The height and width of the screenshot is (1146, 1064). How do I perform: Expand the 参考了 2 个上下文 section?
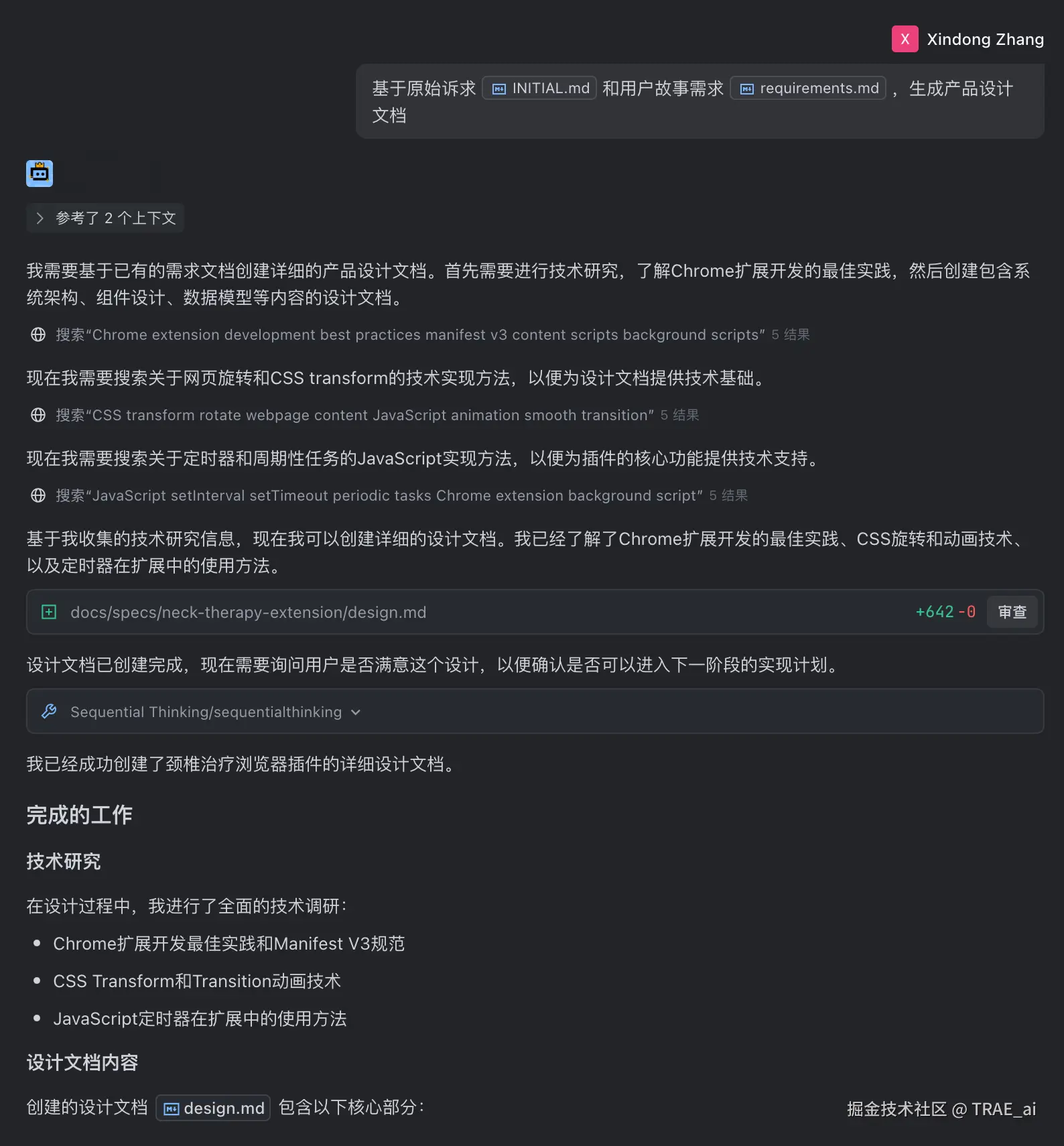(105, 218)
